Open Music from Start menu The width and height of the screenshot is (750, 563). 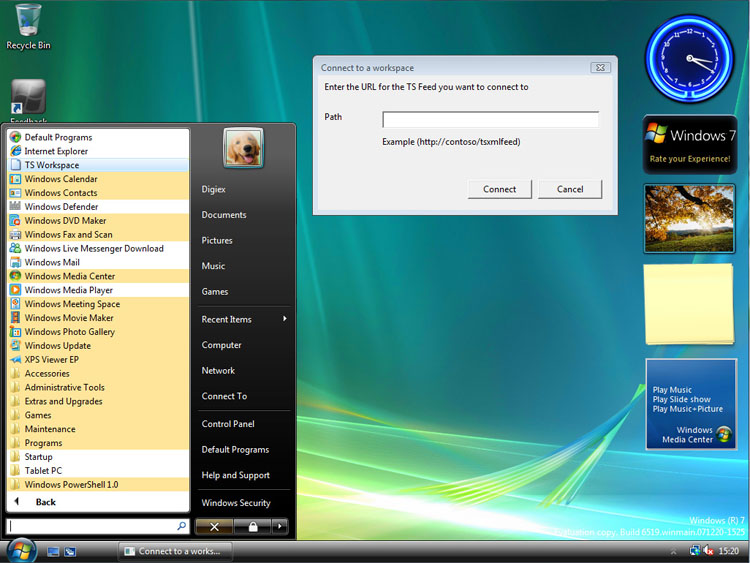[x=213, y=266]
